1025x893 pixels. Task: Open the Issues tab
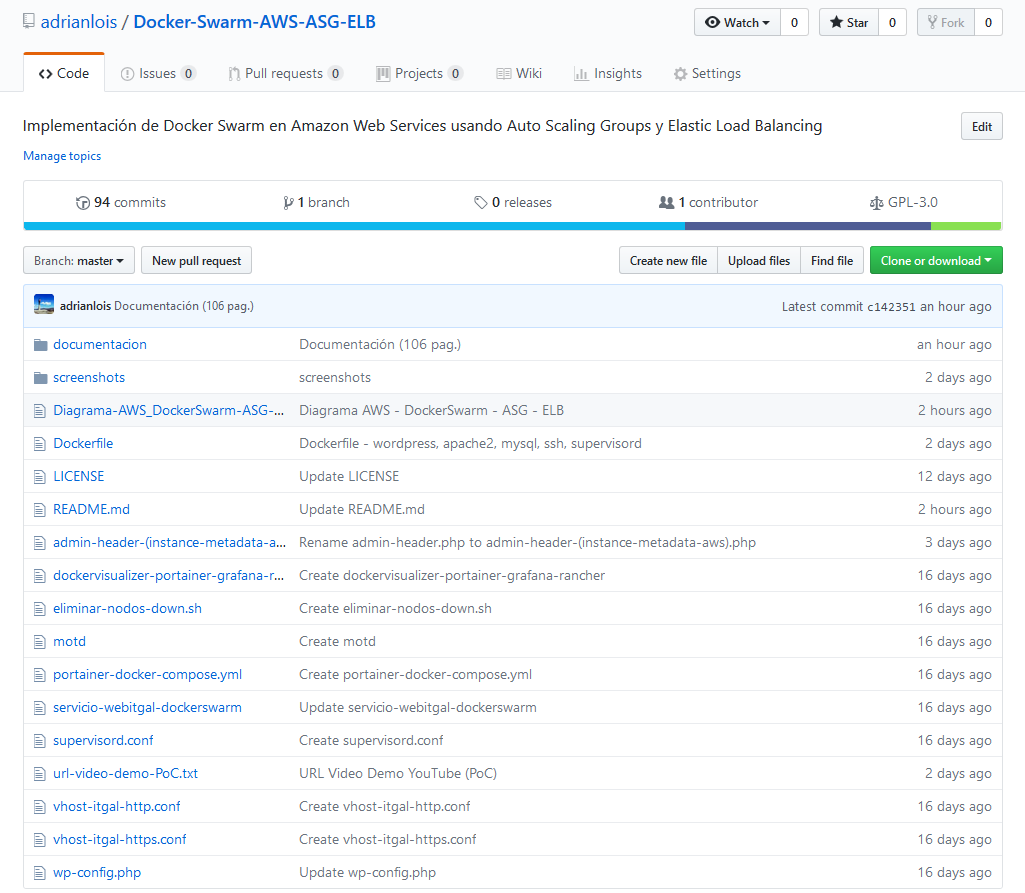pos(158,73)
